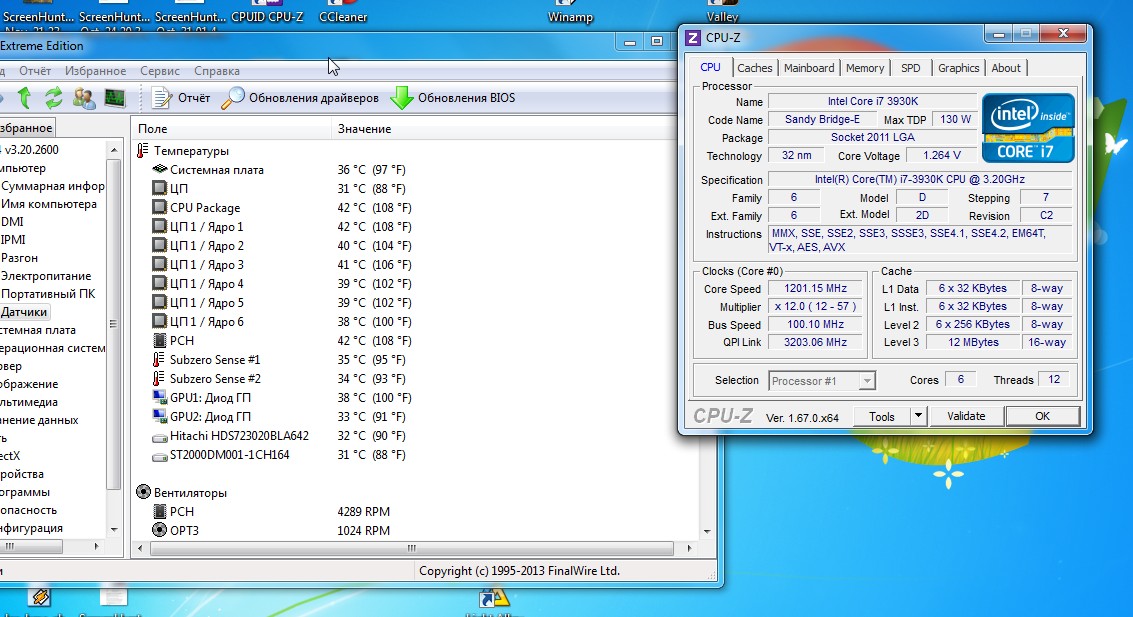Click the green Refresh arrows icon
This screenshot has width=1133, height=617.
(54, 98)
